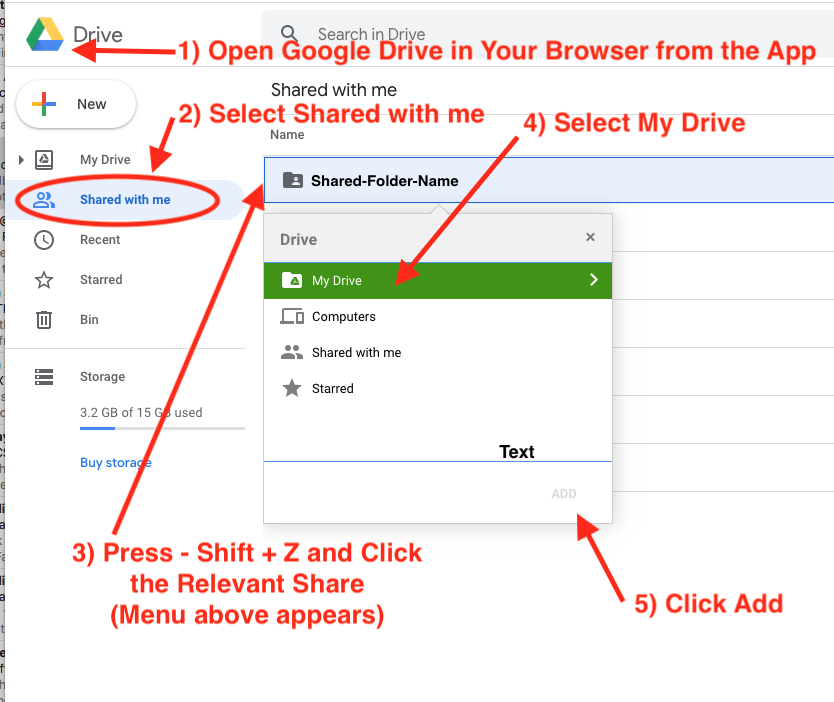Image resolution: width=834 pixels, height=702 pixels.
Task: Click the Shared with me page heading
Action: (334, 90)
